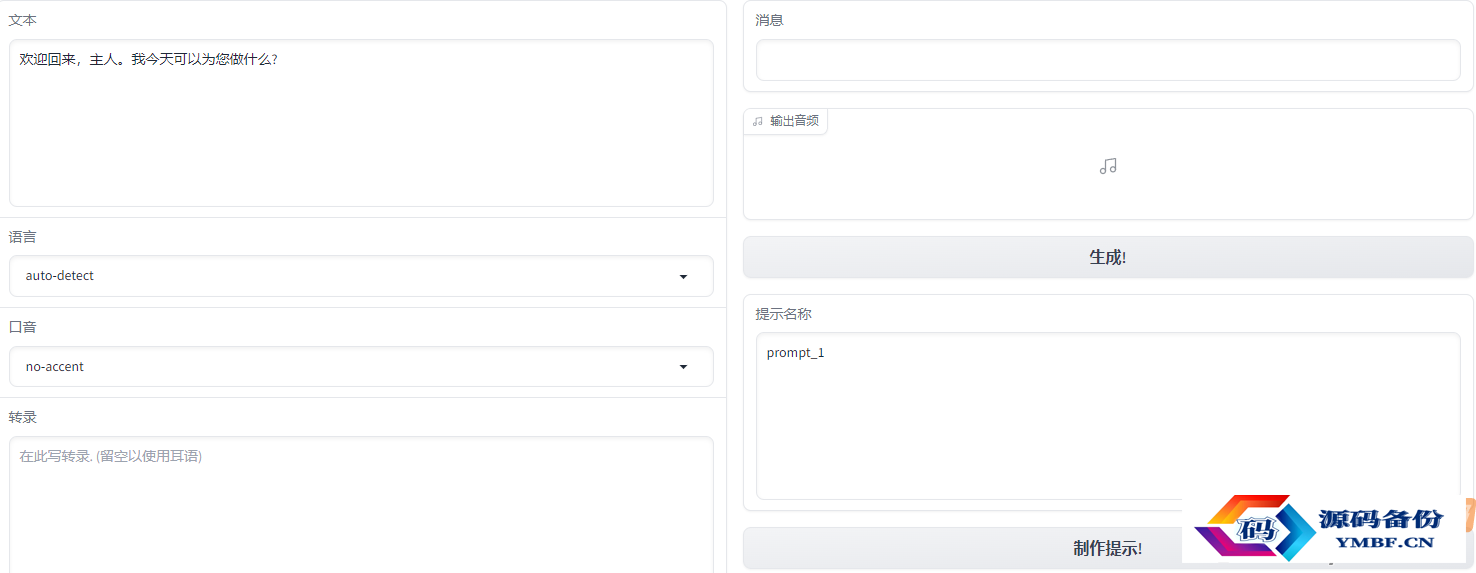Click the 消息 message field

click(1108, 60)
